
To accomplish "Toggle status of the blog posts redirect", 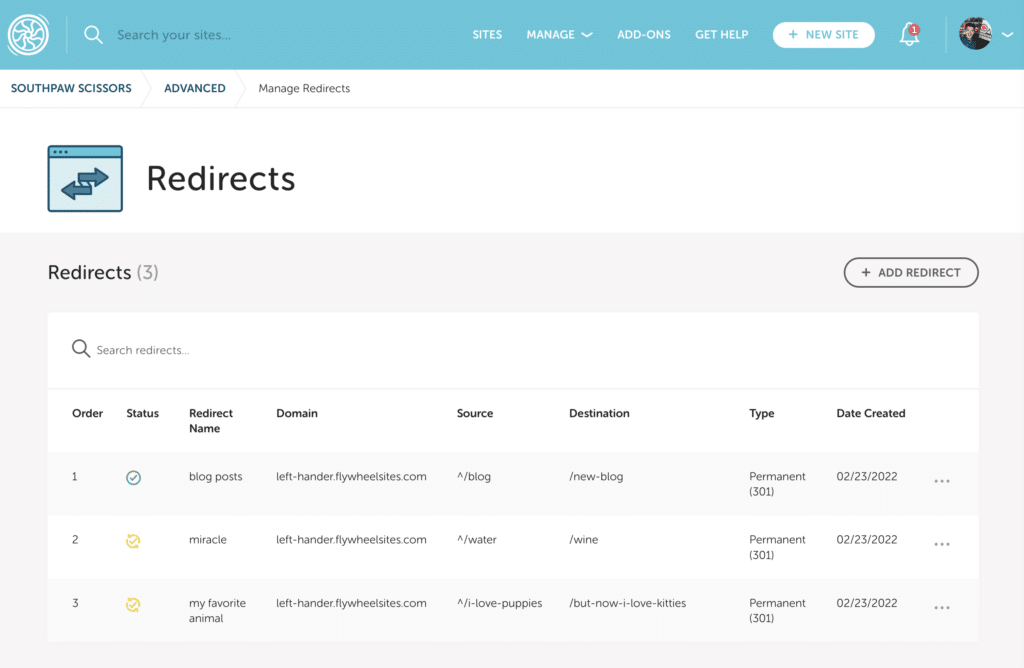I will (x=133, y=477).
